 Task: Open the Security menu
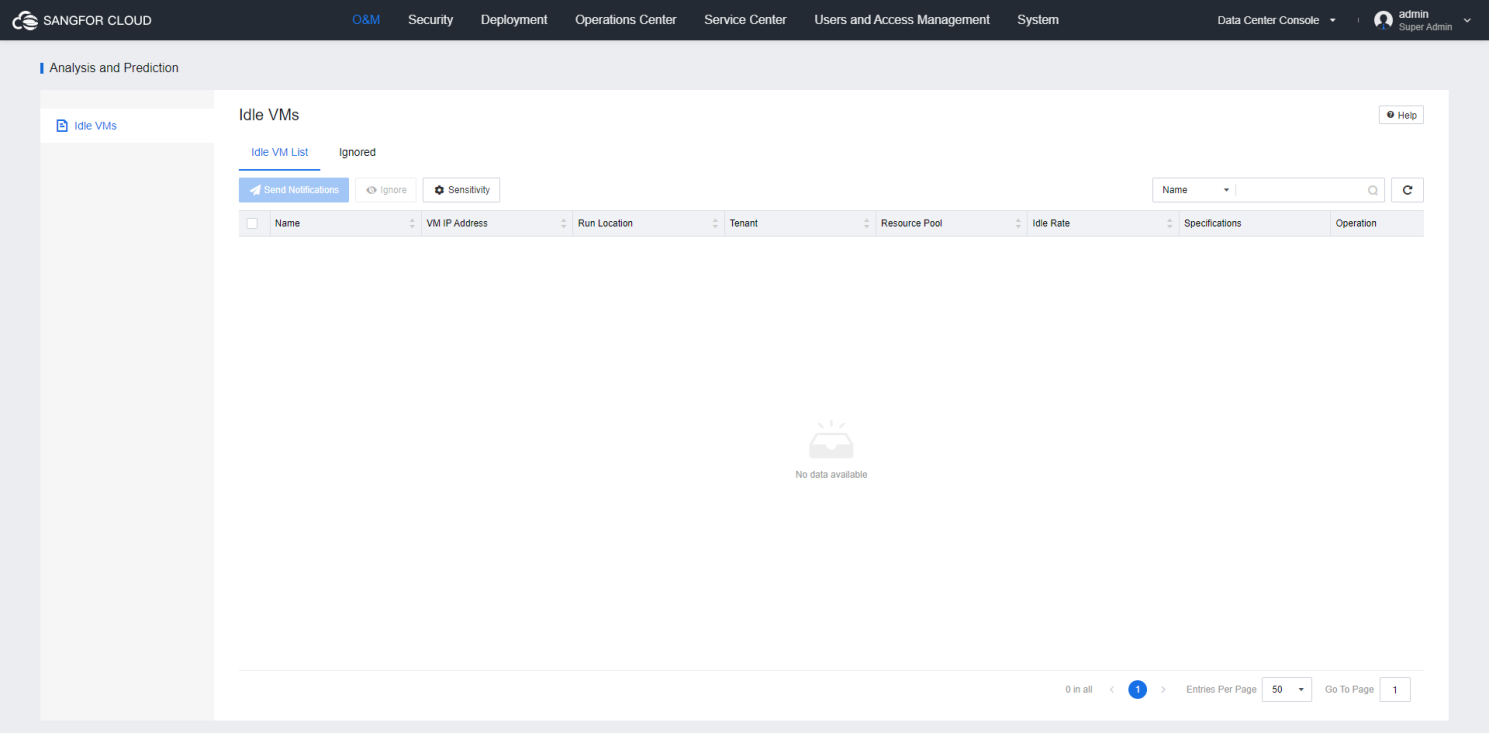(x=430, y=20)
